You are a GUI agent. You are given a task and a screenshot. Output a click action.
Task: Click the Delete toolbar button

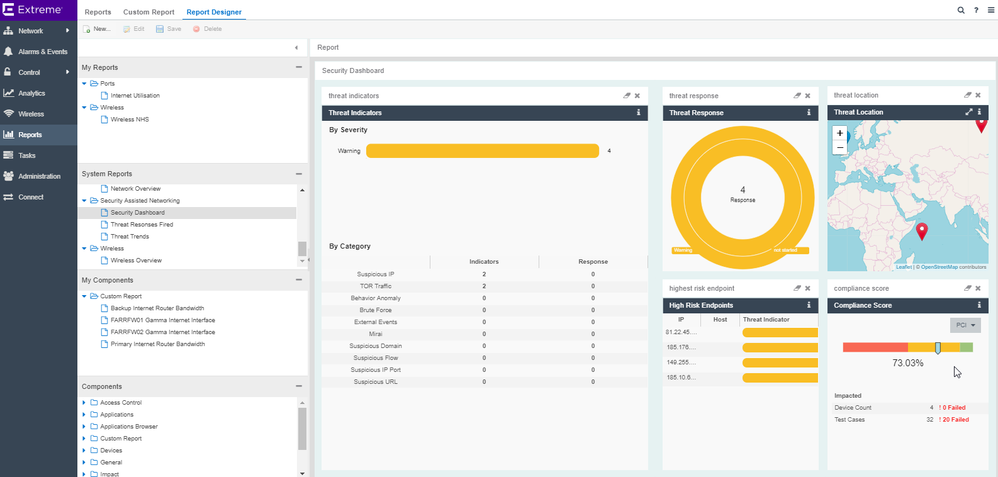pos(207,29)
